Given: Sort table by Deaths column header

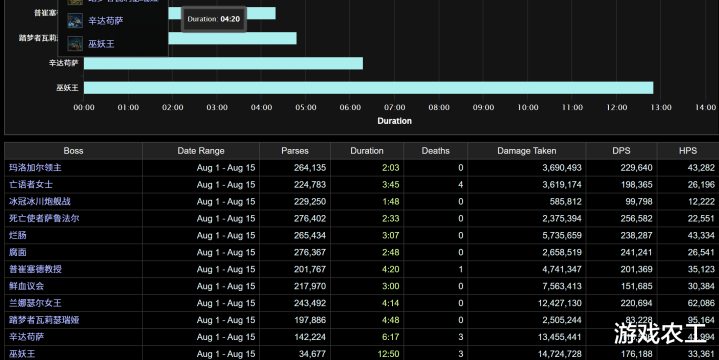Looking at the screenshot, I should tap(436, 151).
